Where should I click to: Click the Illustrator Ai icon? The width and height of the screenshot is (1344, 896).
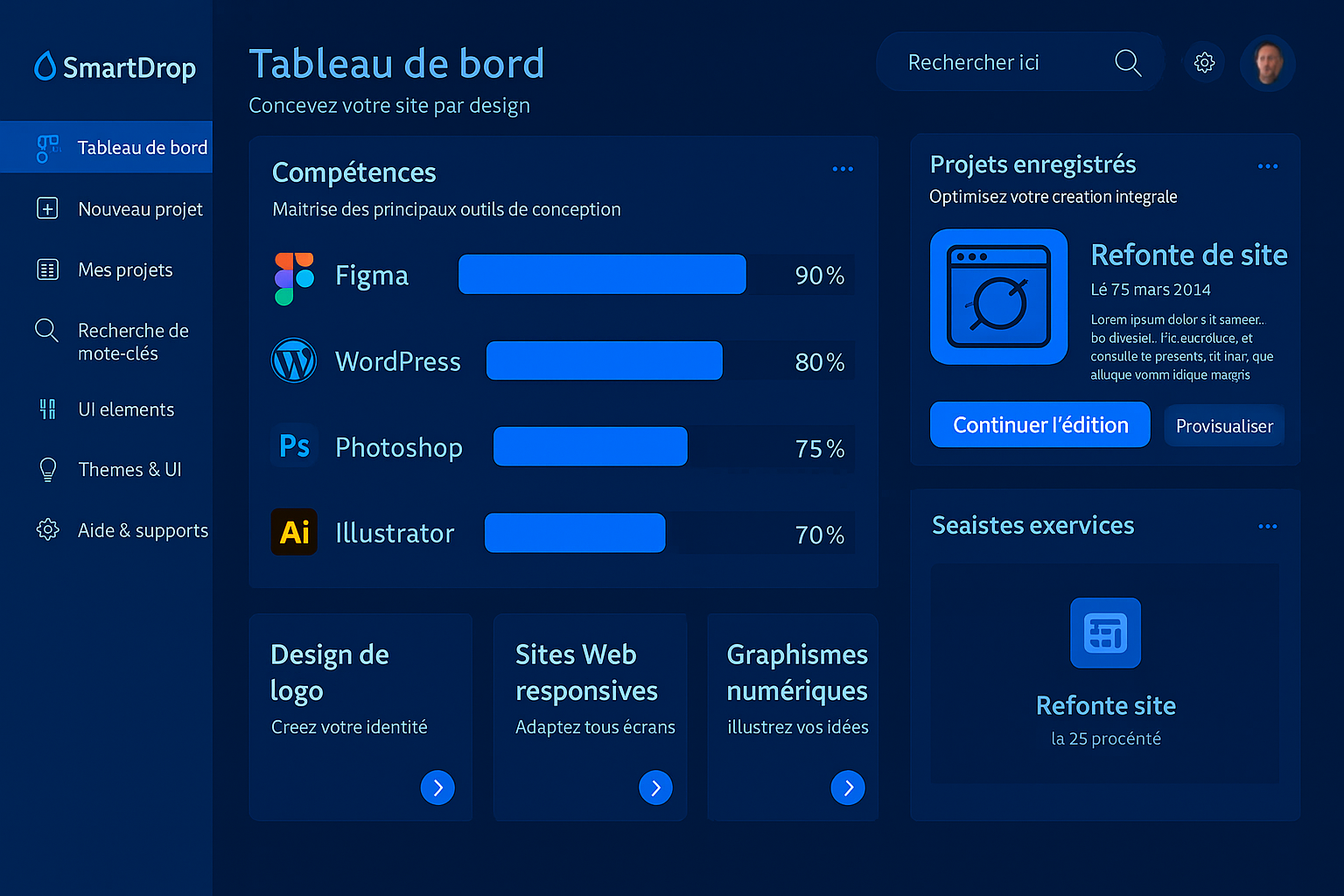tap(294, 532)
